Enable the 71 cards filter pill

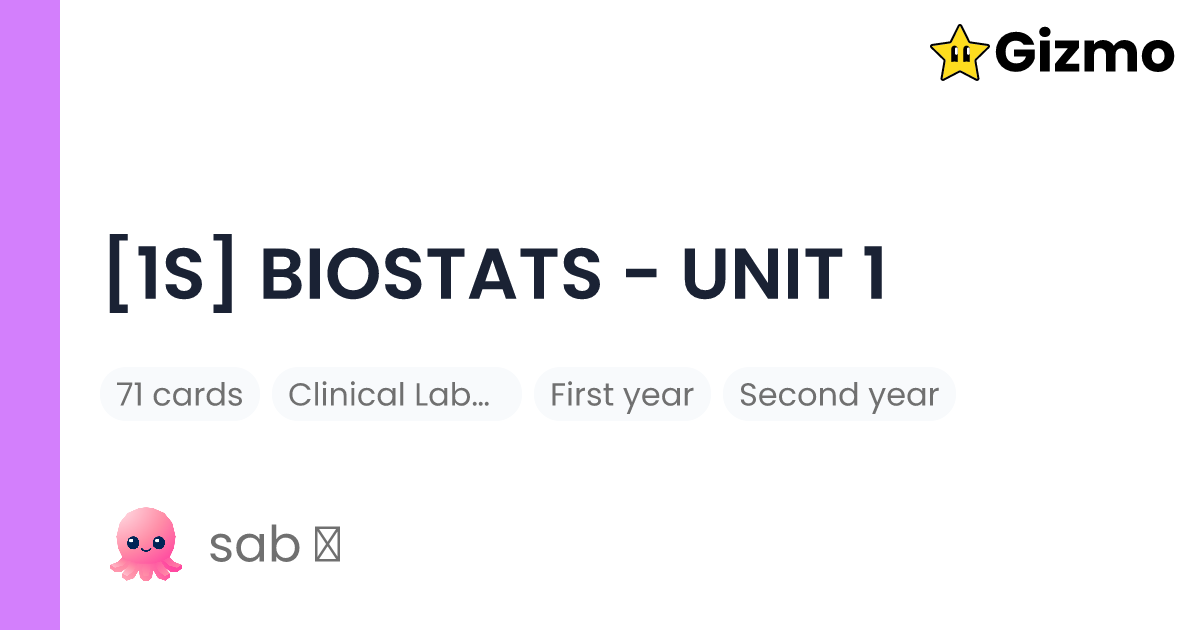coord(180,394)
